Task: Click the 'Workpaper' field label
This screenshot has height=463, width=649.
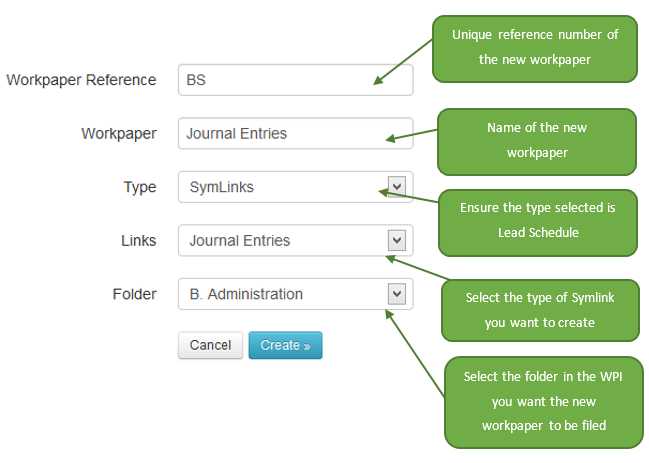Action: [118, 134]
